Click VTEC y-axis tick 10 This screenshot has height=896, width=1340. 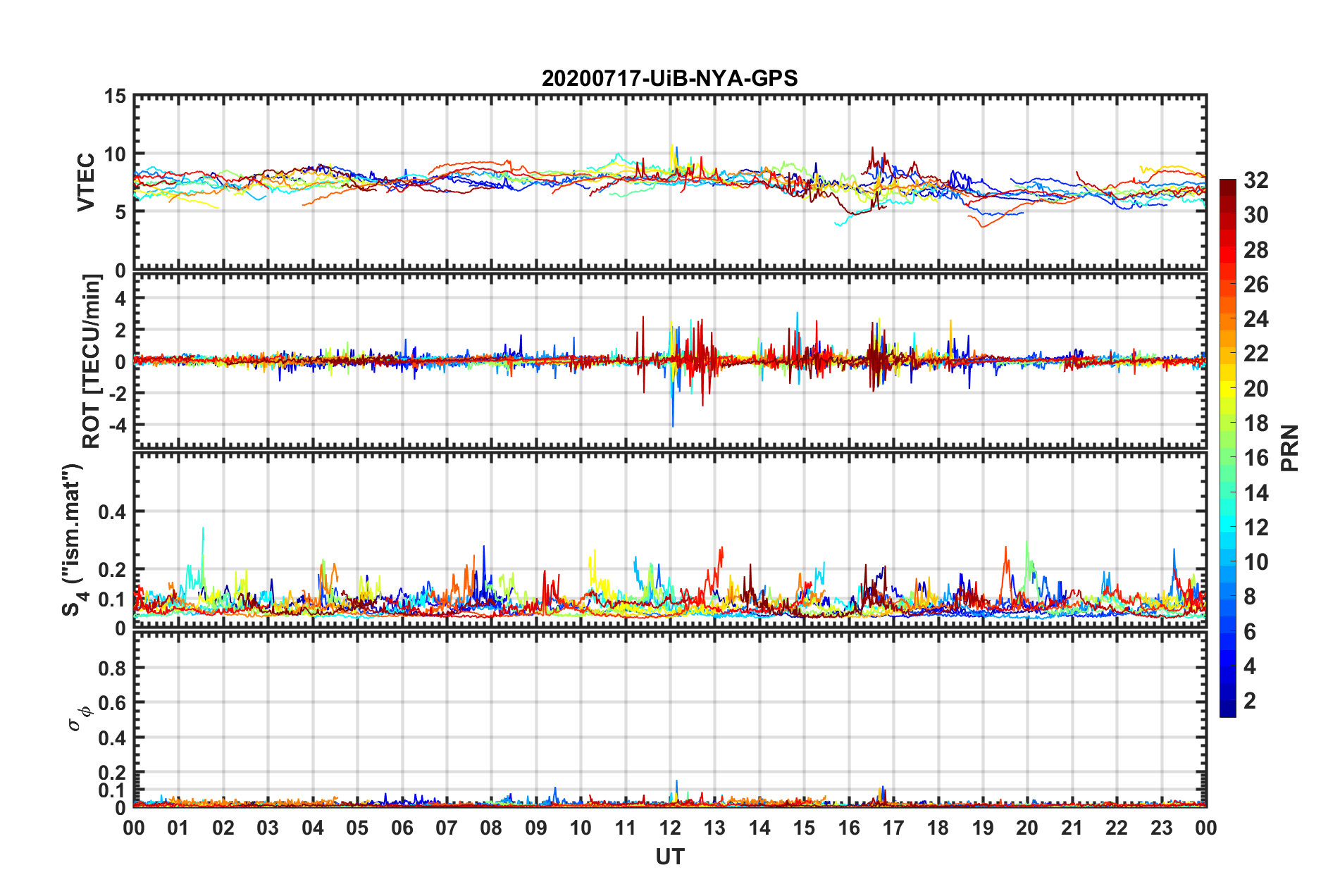115,154
